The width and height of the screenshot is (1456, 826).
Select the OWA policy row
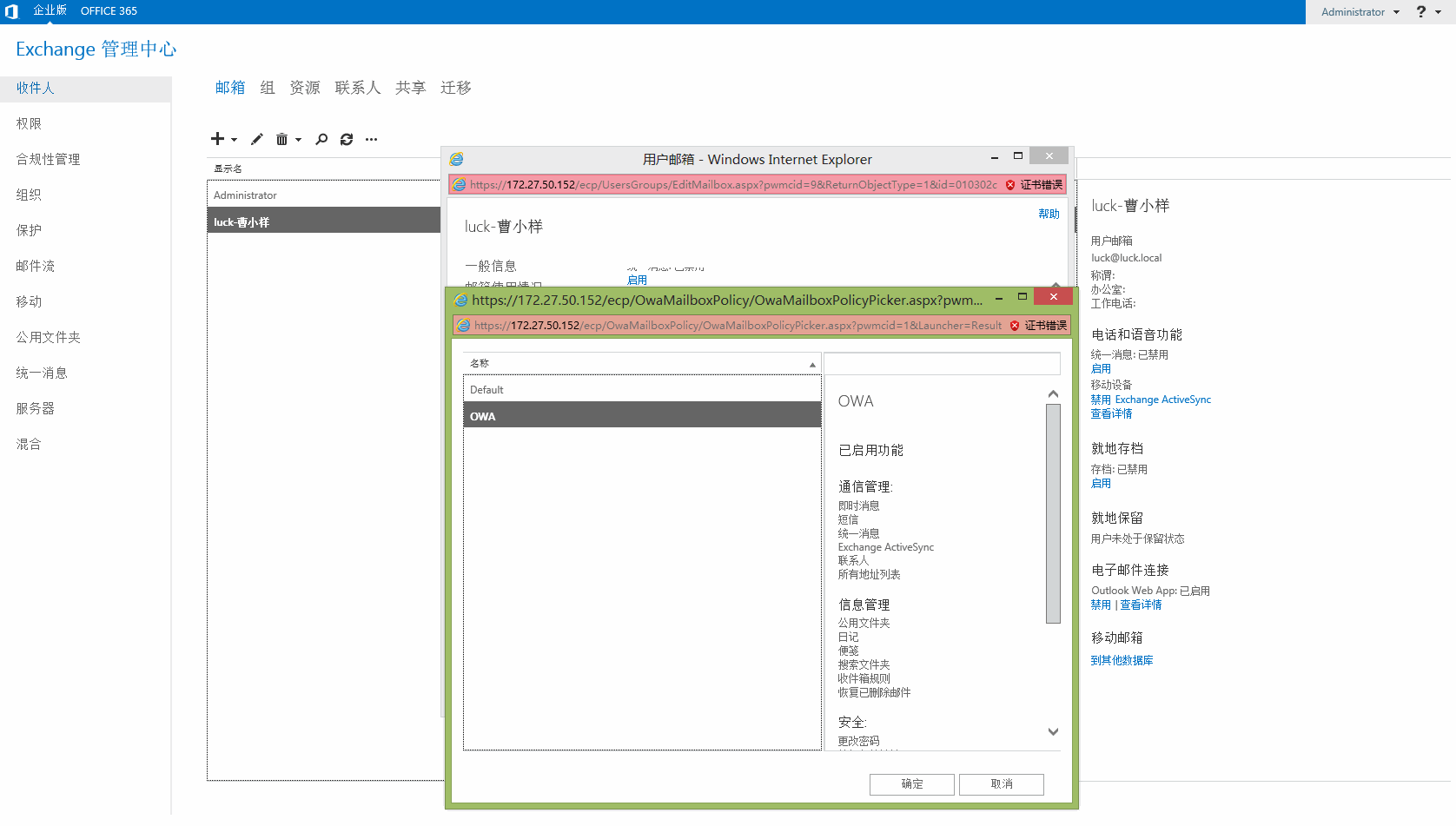tap(642, 417)
